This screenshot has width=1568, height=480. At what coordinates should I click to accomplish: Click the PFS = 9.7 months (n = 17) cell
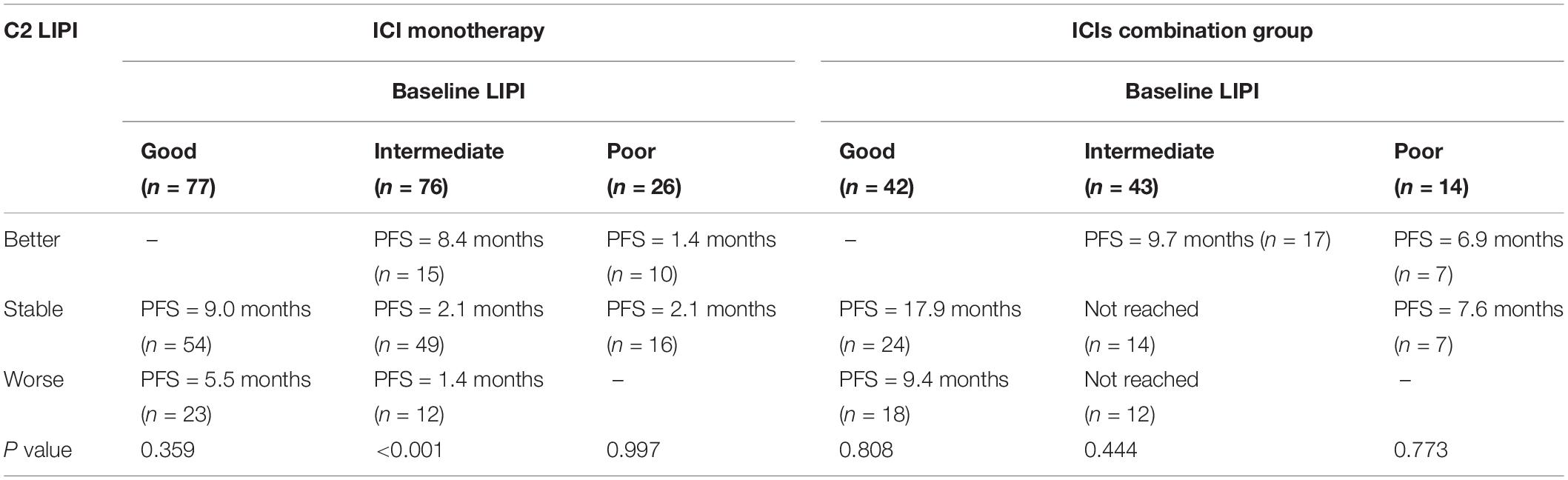tap(1207, 239)
